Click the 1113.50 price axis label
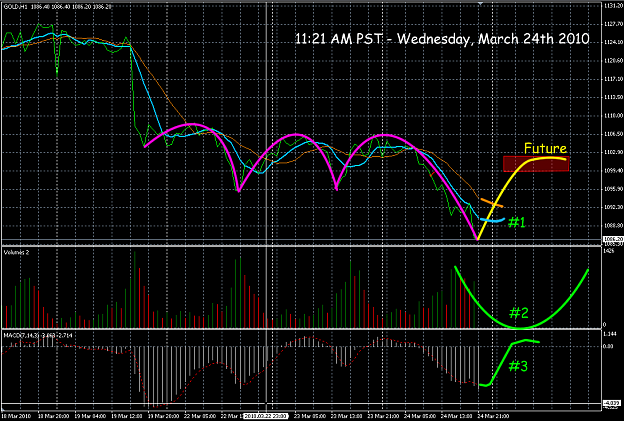The image size is (625, 421). tap(613, 97)
